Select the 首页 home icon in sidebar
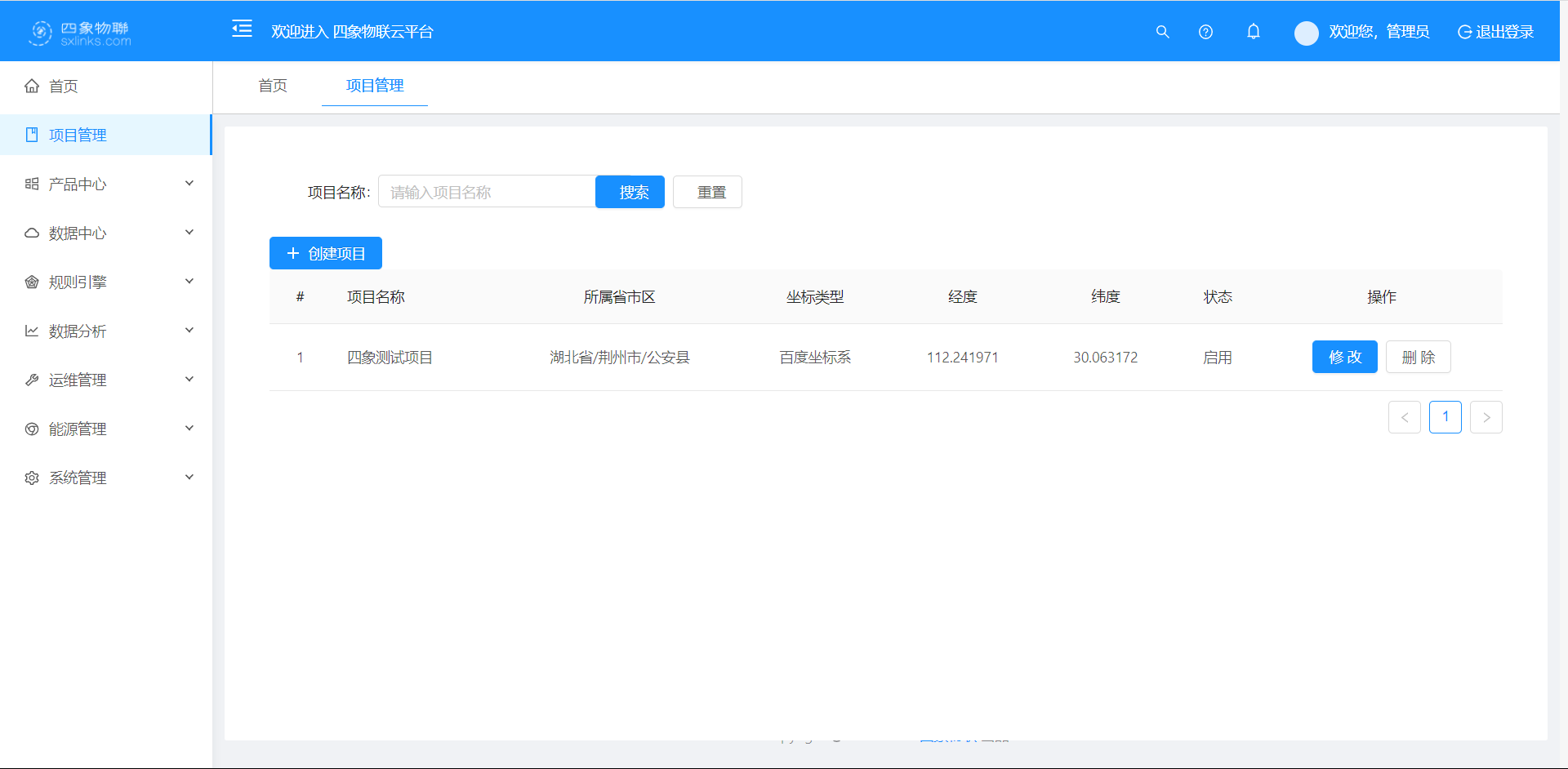Viewport: 1568px width, 769px height. pyautogui.click(x=31, y=86)
